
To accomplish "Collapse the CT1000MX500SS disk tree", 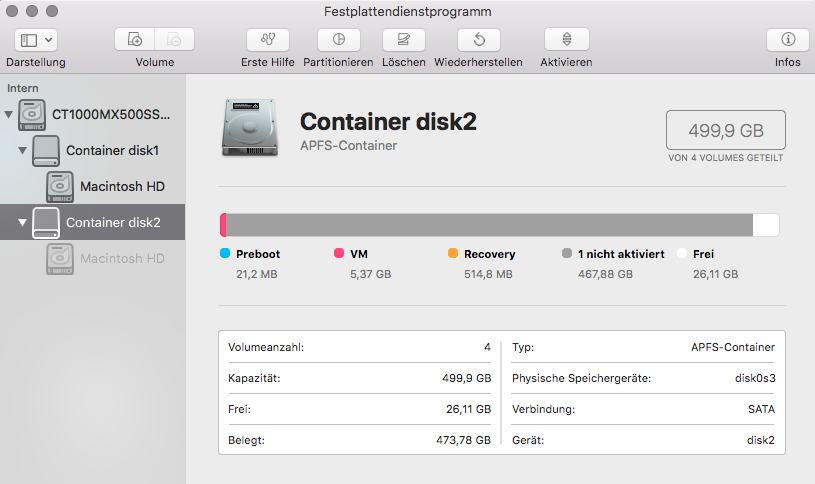I will tap(10, 115).
